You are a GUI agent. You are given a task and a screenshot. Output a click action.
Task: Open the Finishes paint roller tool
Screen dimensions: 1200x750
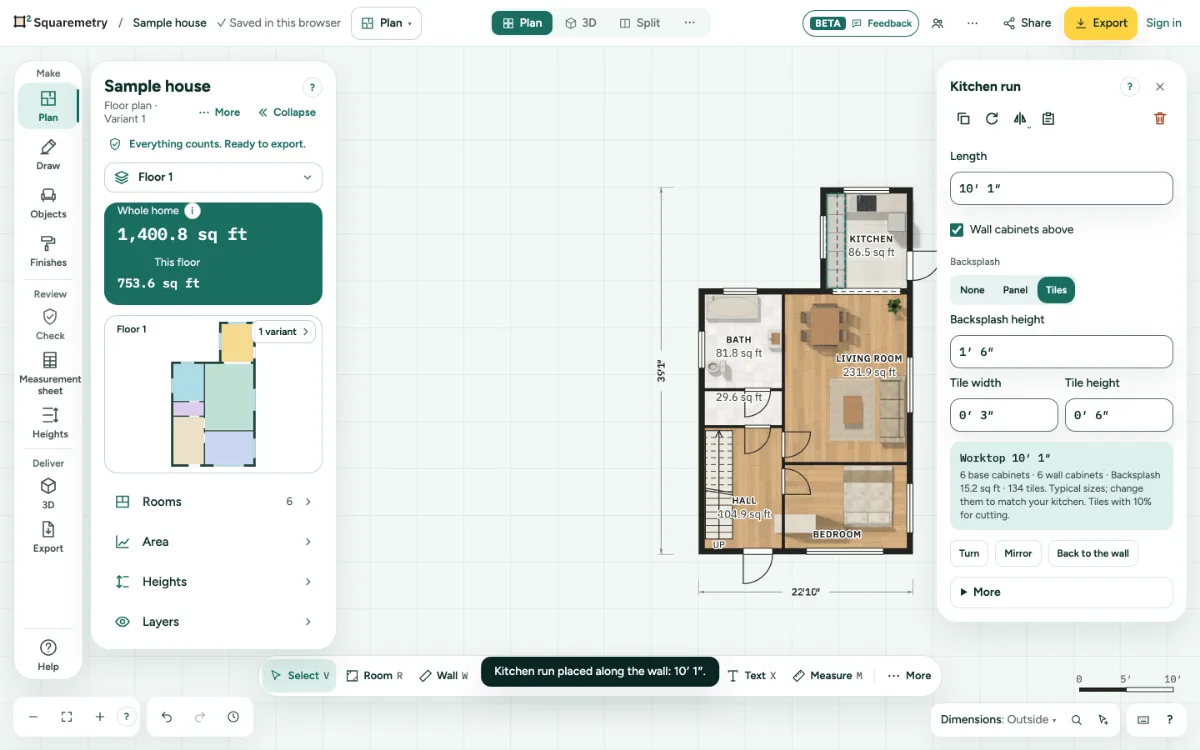[48, 251]
